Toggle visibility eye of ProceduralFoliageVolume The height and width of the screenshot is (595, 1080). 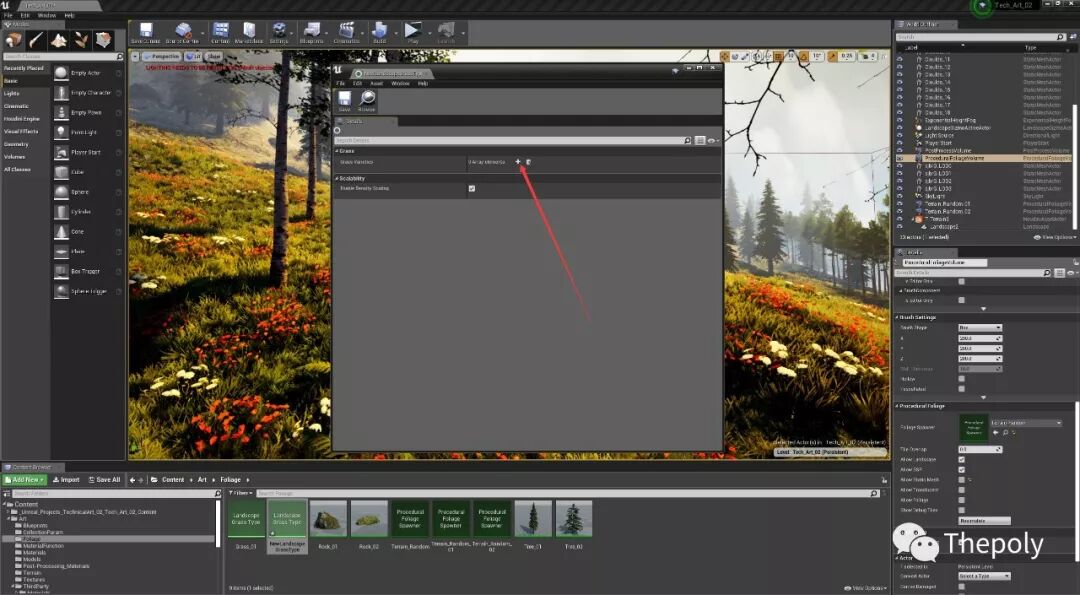[900, 158]
